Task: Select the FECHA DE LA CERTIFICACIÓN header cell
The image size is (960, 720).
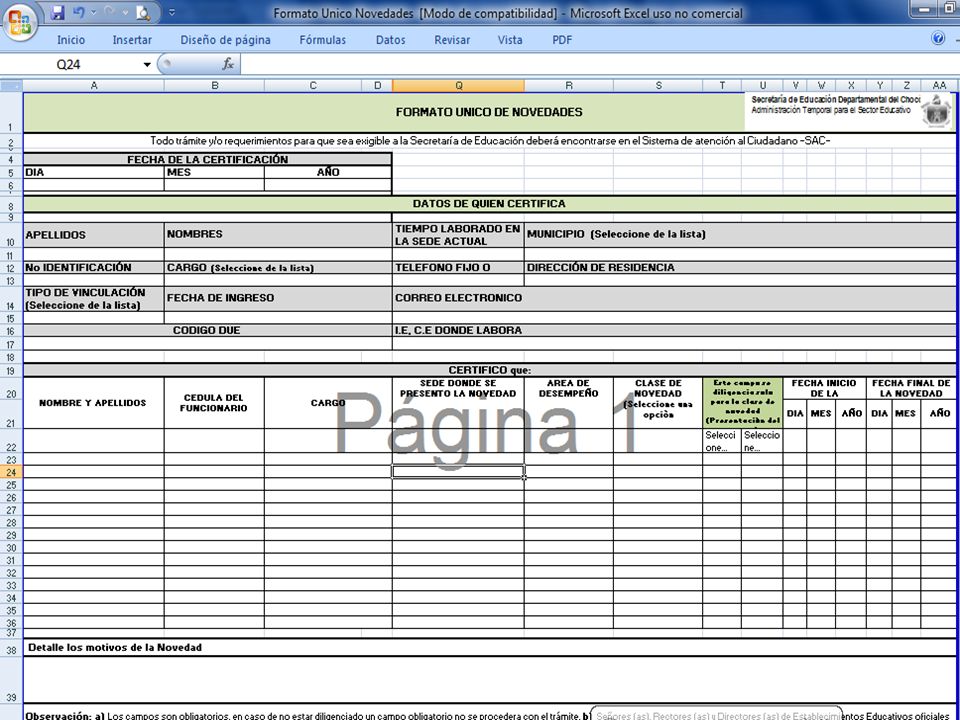Action: tap(208, 159)
